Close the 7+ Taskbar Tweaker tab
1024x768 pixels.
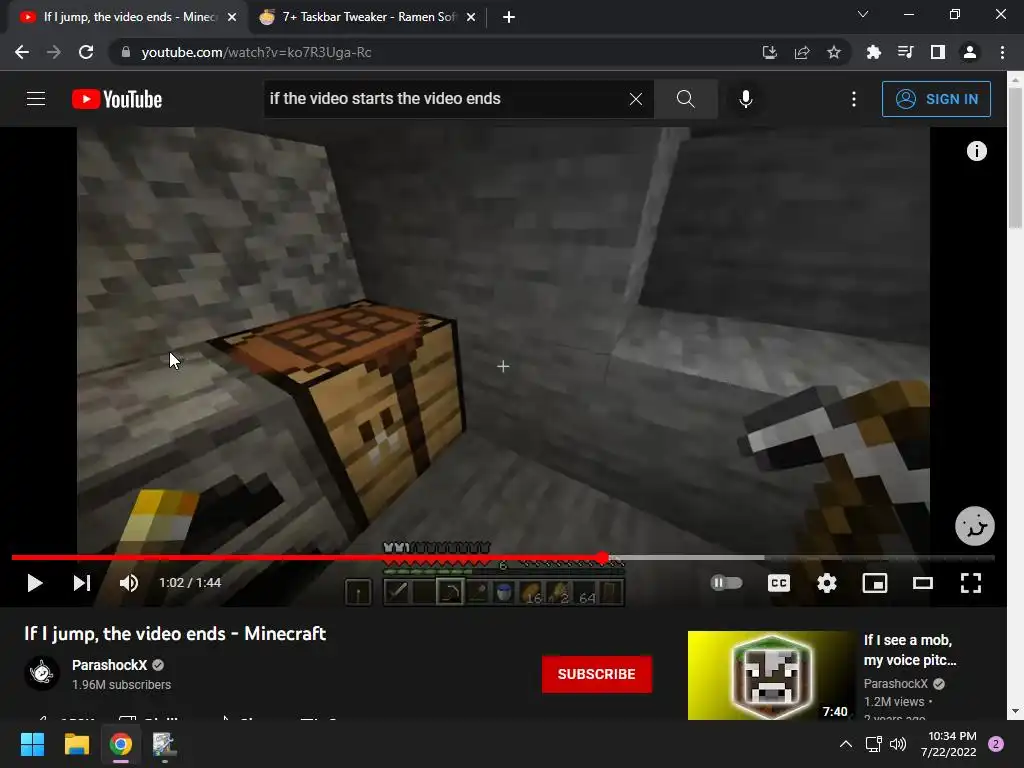(471, 17)
